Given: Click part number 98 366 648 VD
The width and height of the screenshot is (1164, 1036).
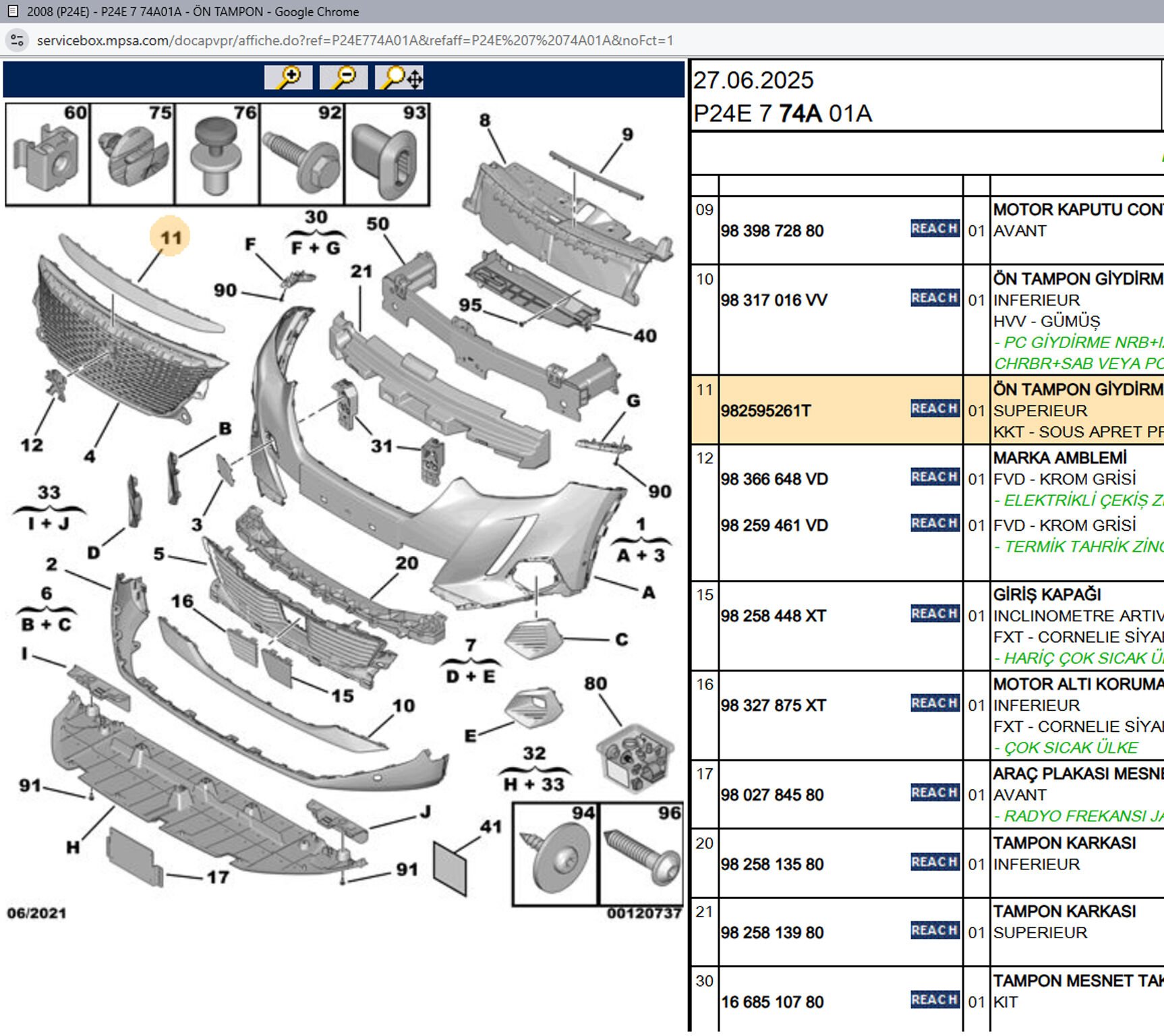Looking at the screenshot, I should pyautogui.click(x=774, y=480).
